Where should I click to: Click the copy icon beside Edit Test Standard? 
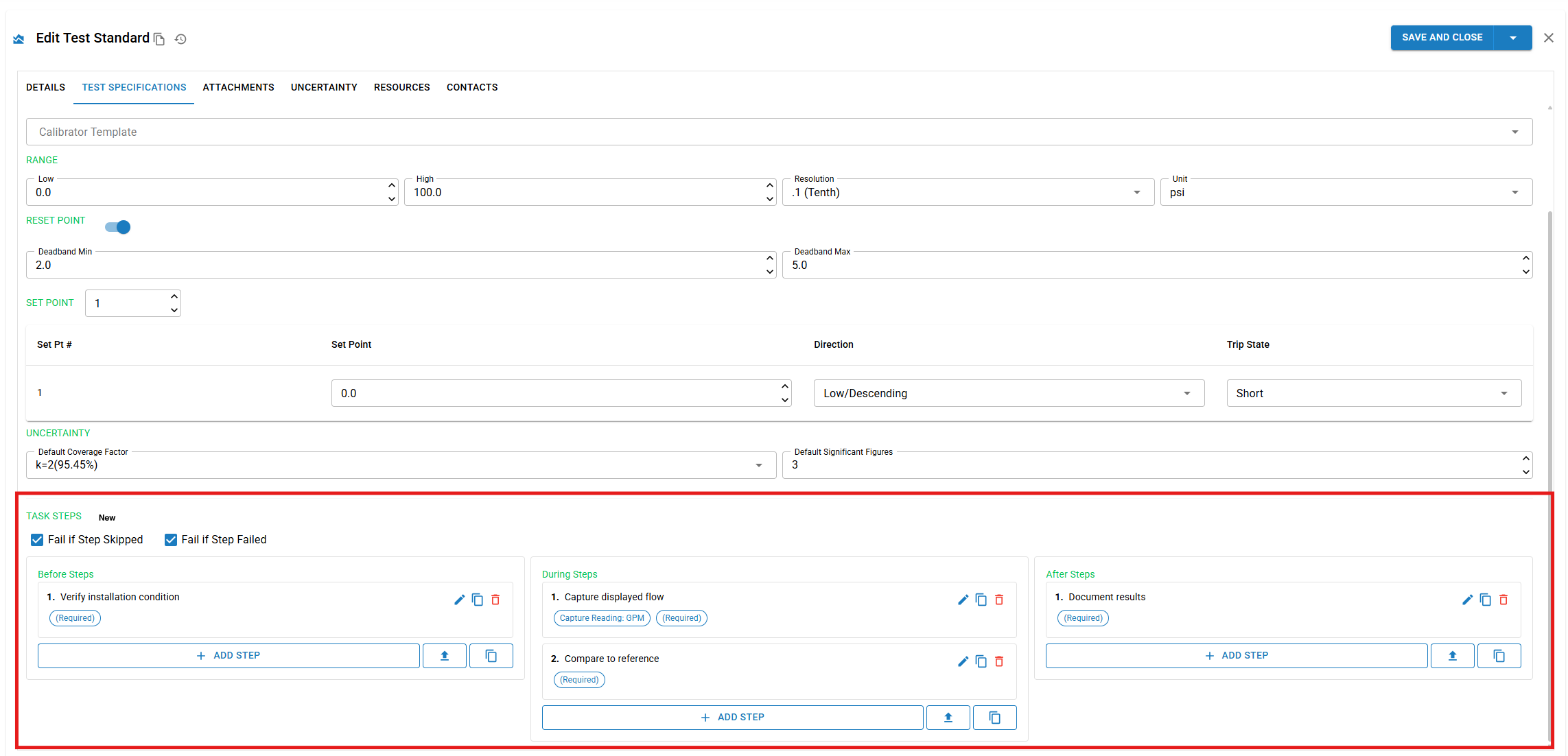(159, 39)
